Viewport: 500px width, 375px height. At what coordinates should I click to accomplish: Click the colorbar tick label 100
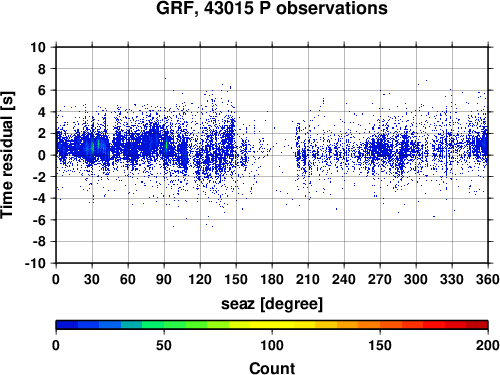272,345
